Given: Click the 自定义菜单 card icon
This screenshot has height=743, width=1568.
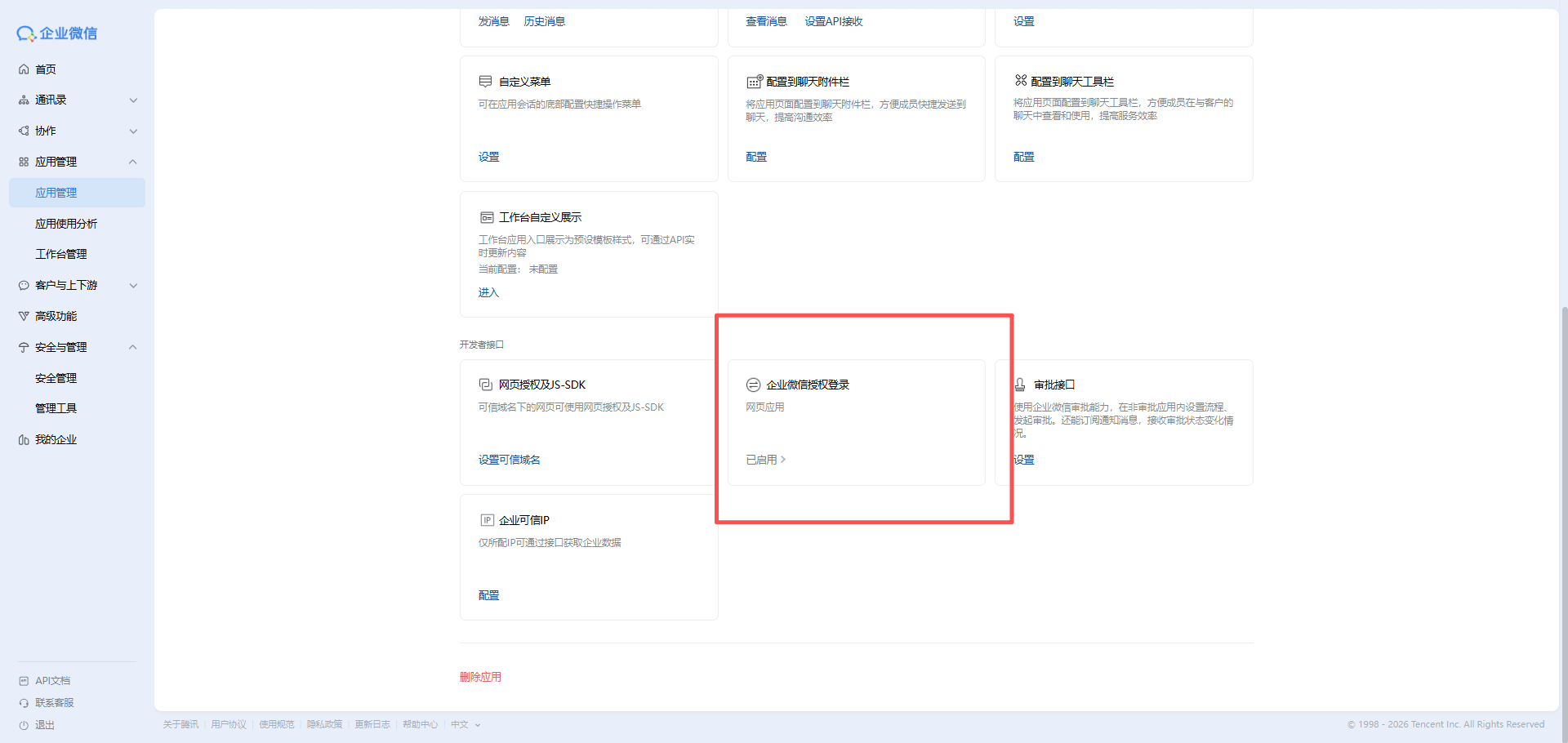Looking at the screenshot, I should pos(485,82).
